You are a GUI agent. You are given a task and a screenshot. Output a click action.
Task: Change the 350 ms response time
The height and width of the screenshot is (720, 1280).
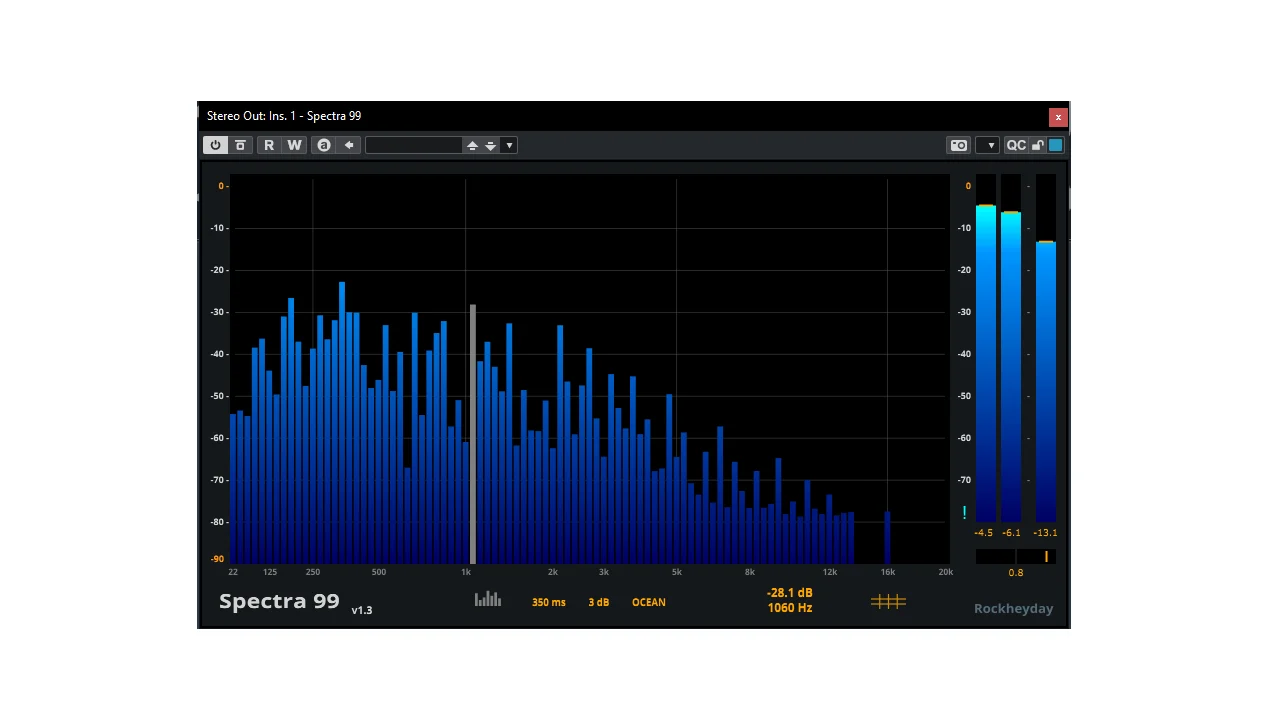549,602
